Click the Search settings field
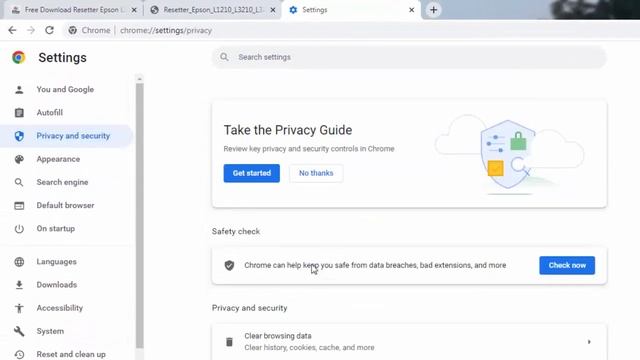Screen dimensions: 640x360 click(x=409, y=57)
